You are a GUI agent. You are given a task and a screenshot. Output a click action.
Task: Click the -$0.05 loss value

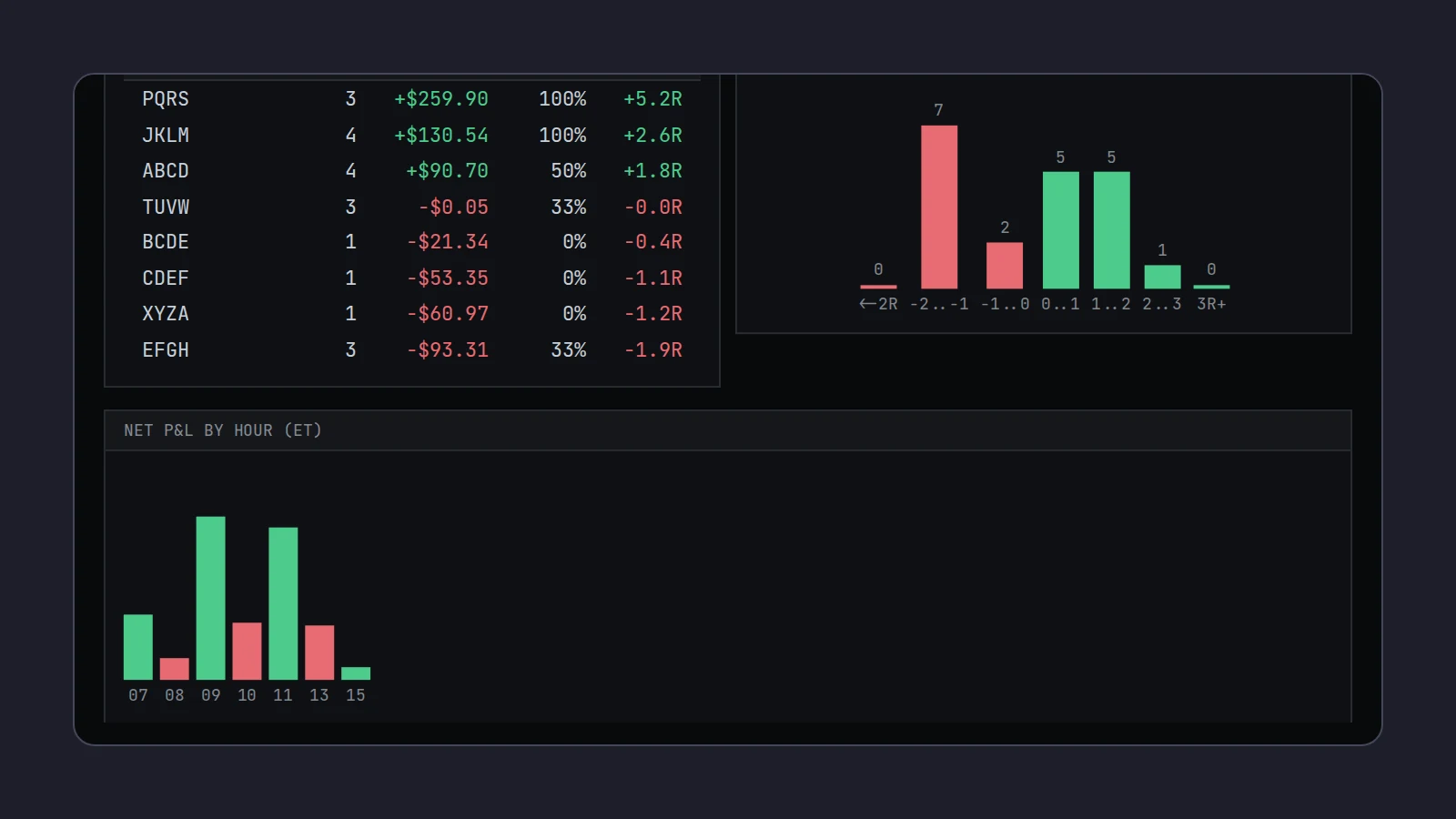(453, 207)
